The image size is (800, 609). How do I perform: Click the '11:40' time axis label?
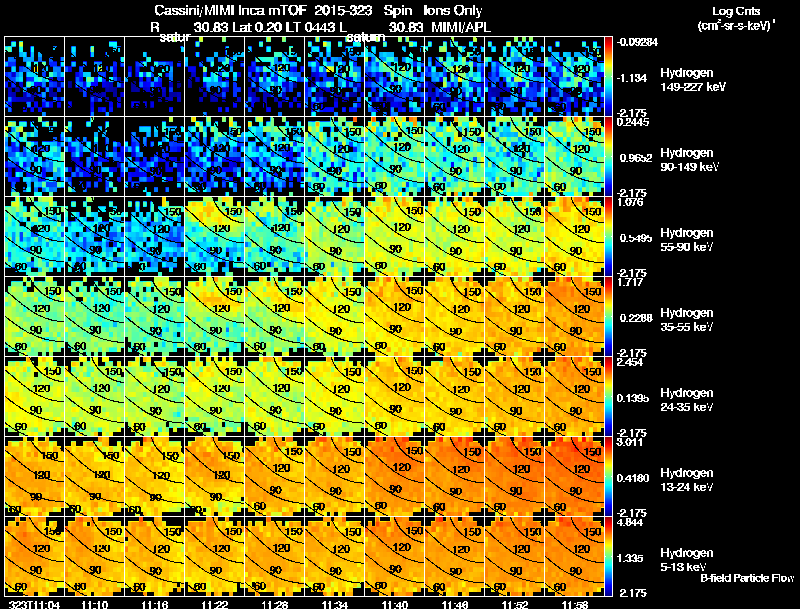(x=395, y=604)
